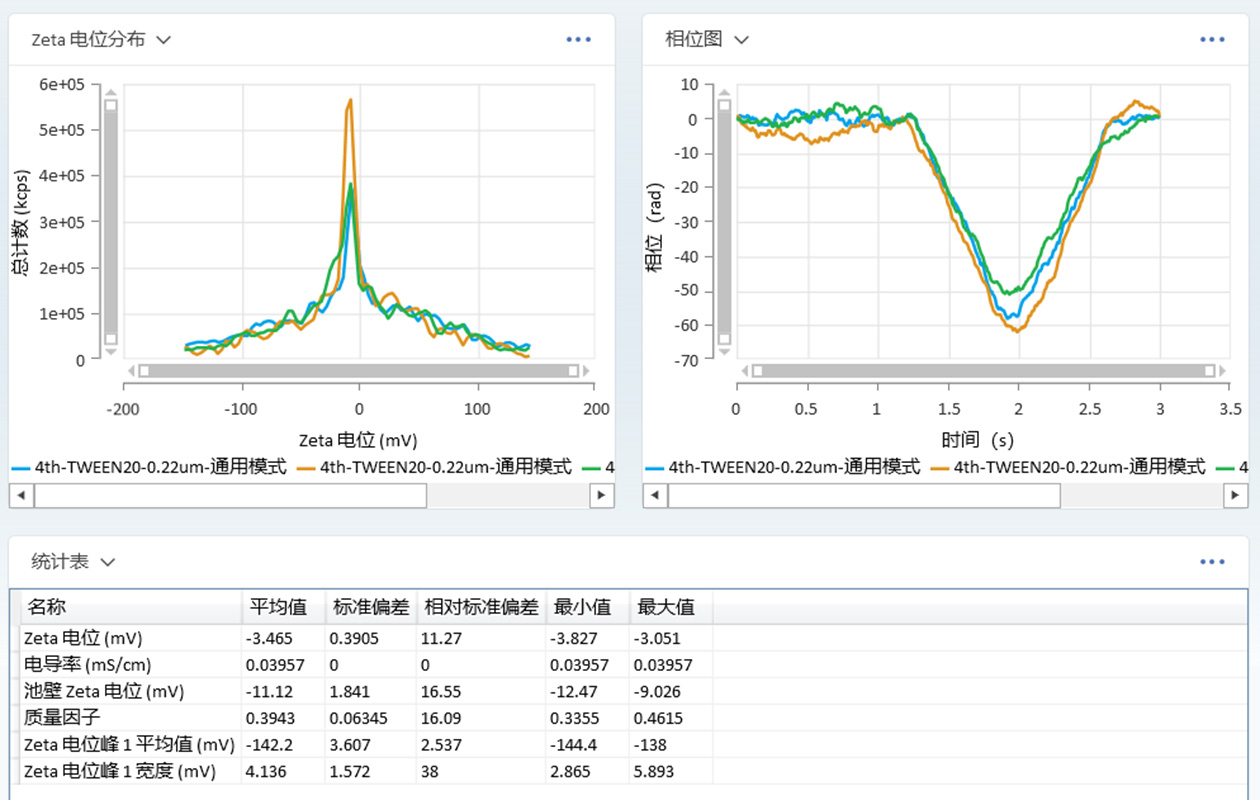Image resolution: width=1260 pixels, height=800 pixels.
Task: Click the 平均值 column header
Action: pyautogui.click(x=277, y=607)
